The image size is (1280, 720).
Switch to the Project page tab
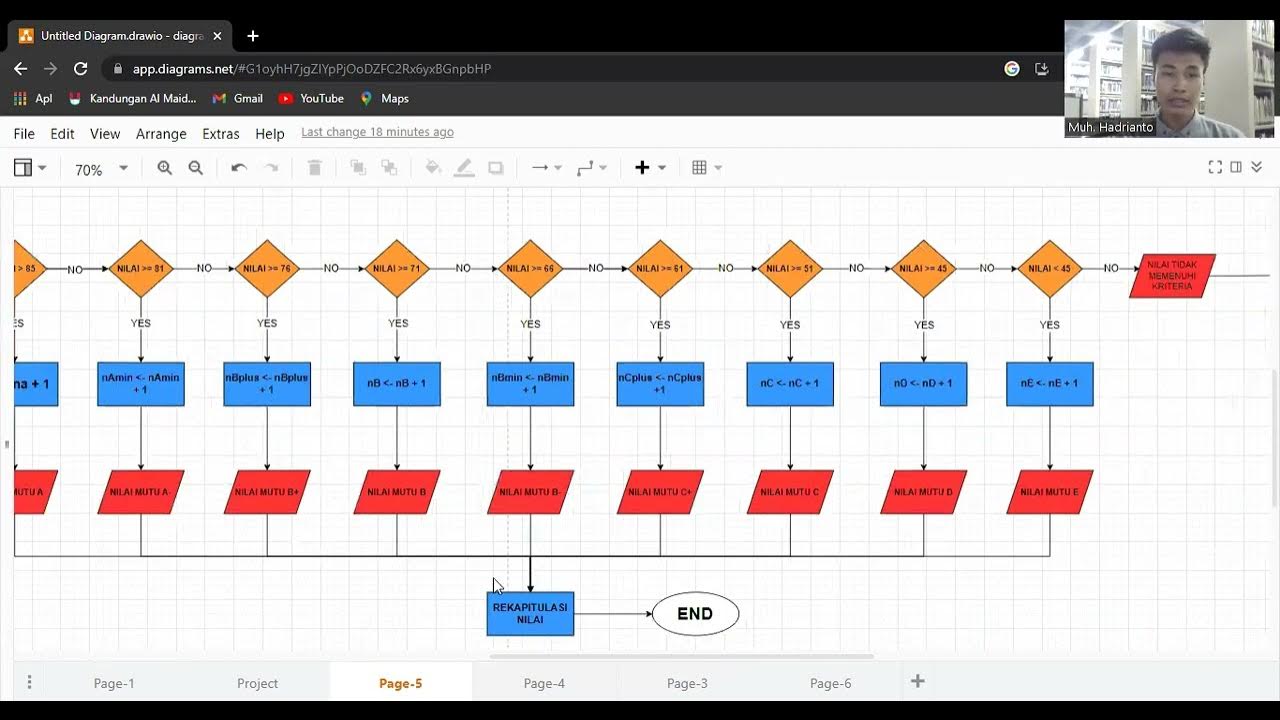tap(257, 683)
